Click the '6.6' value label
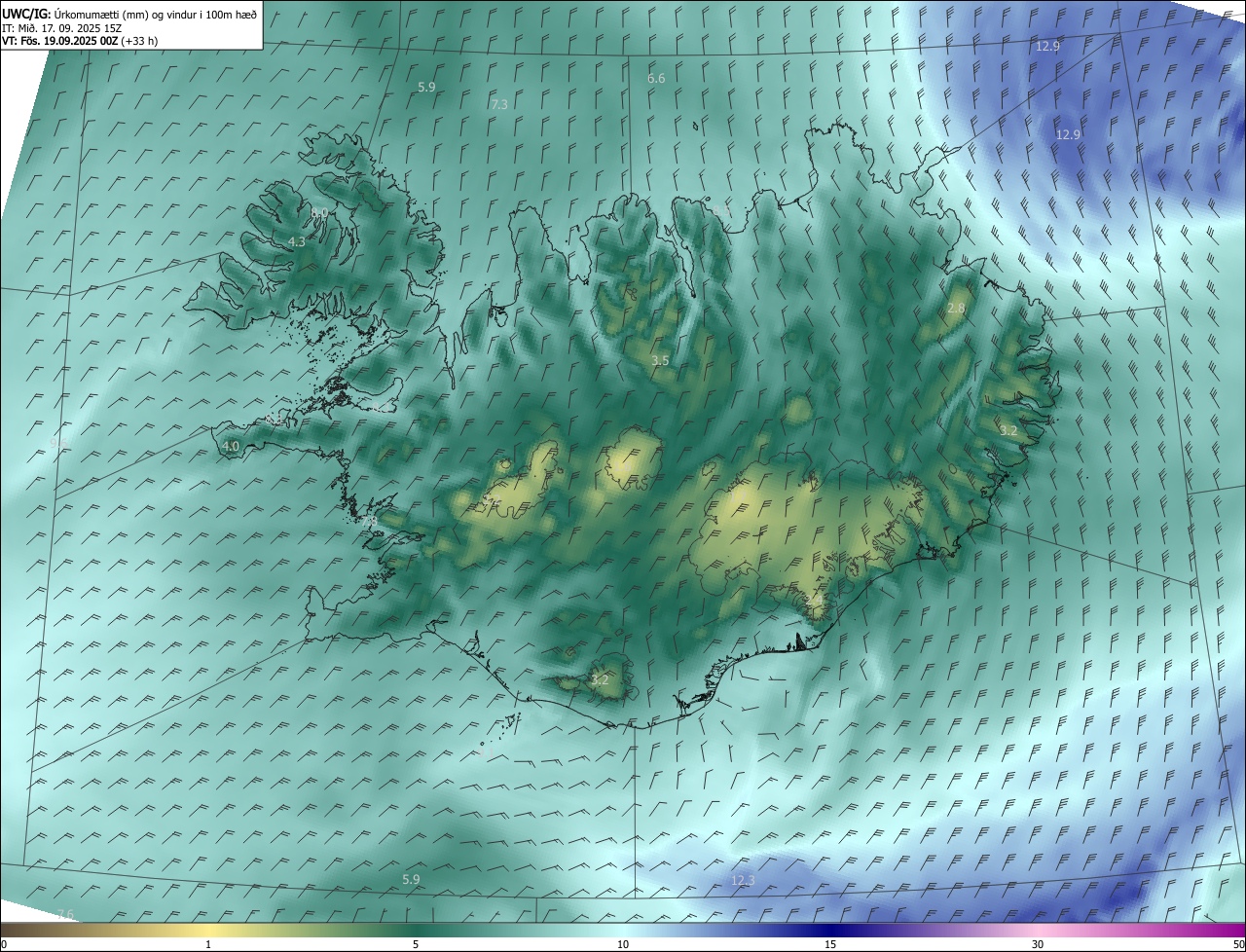The image size is (1246, 952). click(656, 78)
